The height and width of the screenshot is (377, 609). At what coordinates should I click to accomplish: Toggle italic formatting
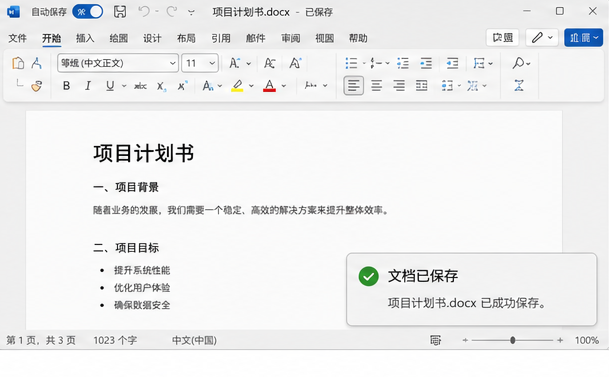pos(88,86)
